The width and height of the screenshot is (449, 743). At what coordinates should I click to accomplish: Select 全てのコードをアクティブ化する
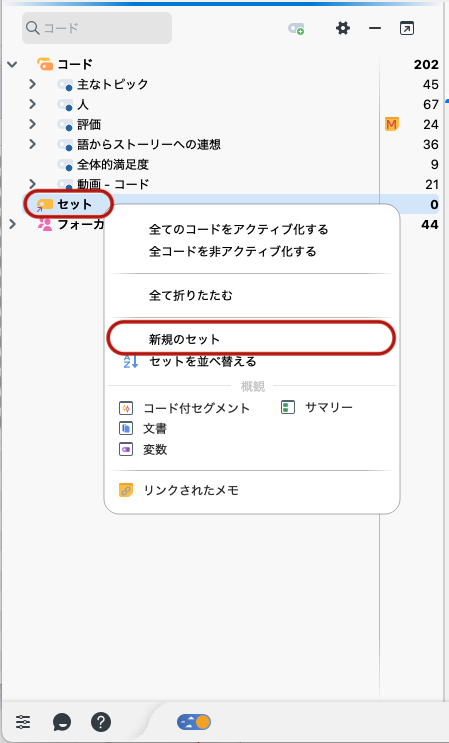click(238, 229)
